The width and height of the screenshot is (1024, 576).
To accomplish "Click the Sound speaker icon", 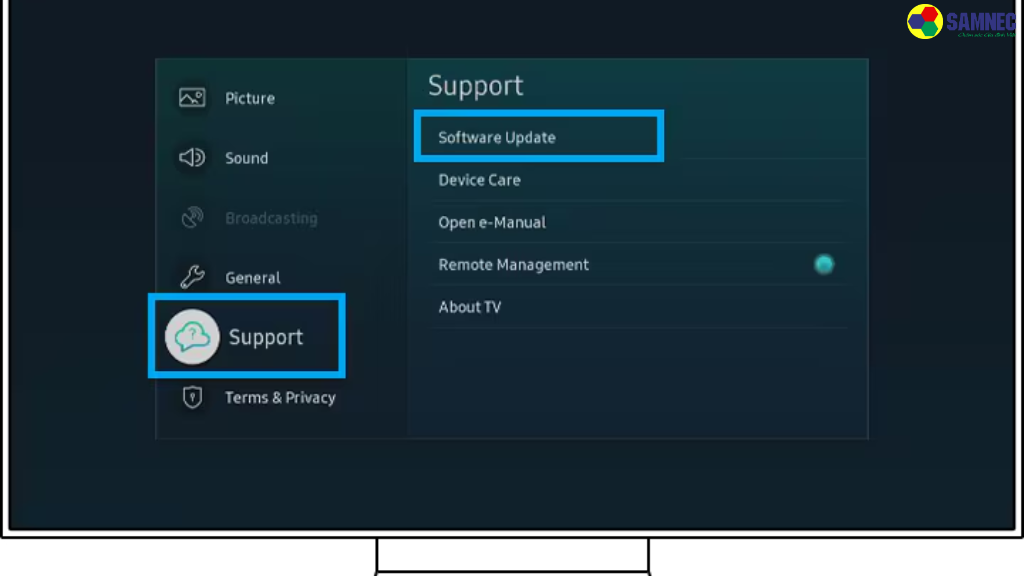I will (191, 158).
